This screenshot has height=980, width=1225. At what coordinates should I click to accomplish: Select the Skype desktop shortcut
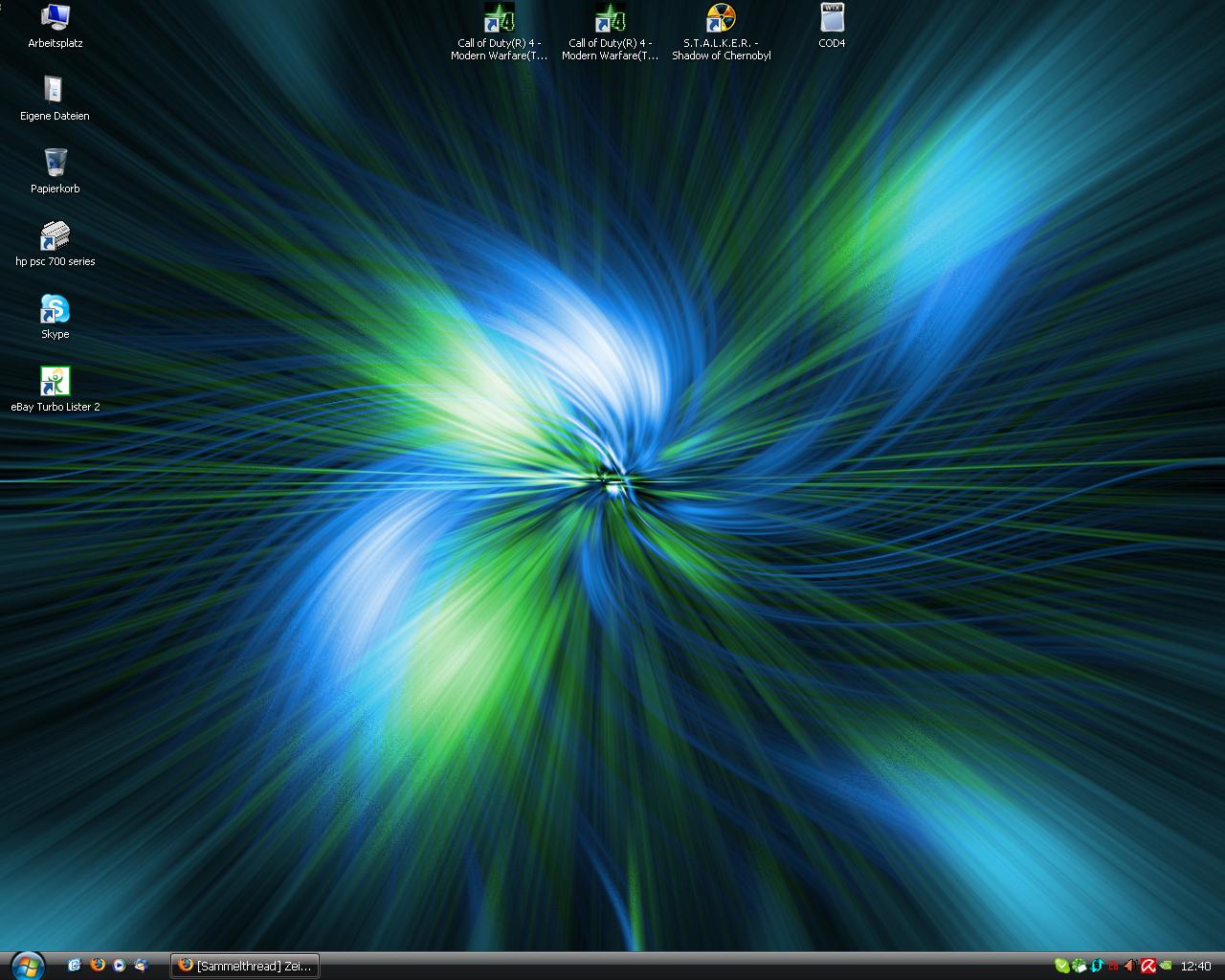coord(56,317)
